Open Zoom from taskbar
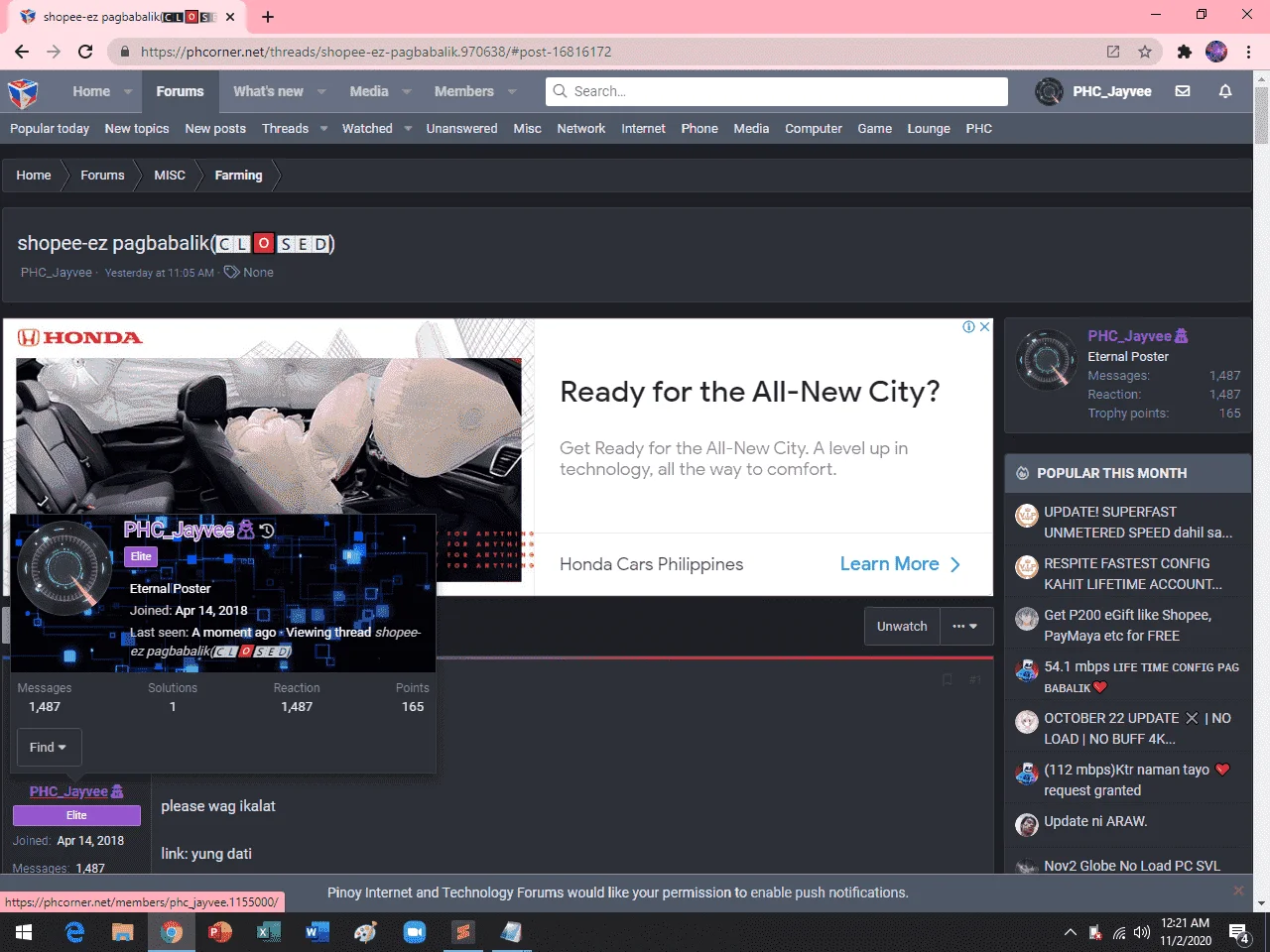Screen dimensions: 1270x952 tap(414, 932)
